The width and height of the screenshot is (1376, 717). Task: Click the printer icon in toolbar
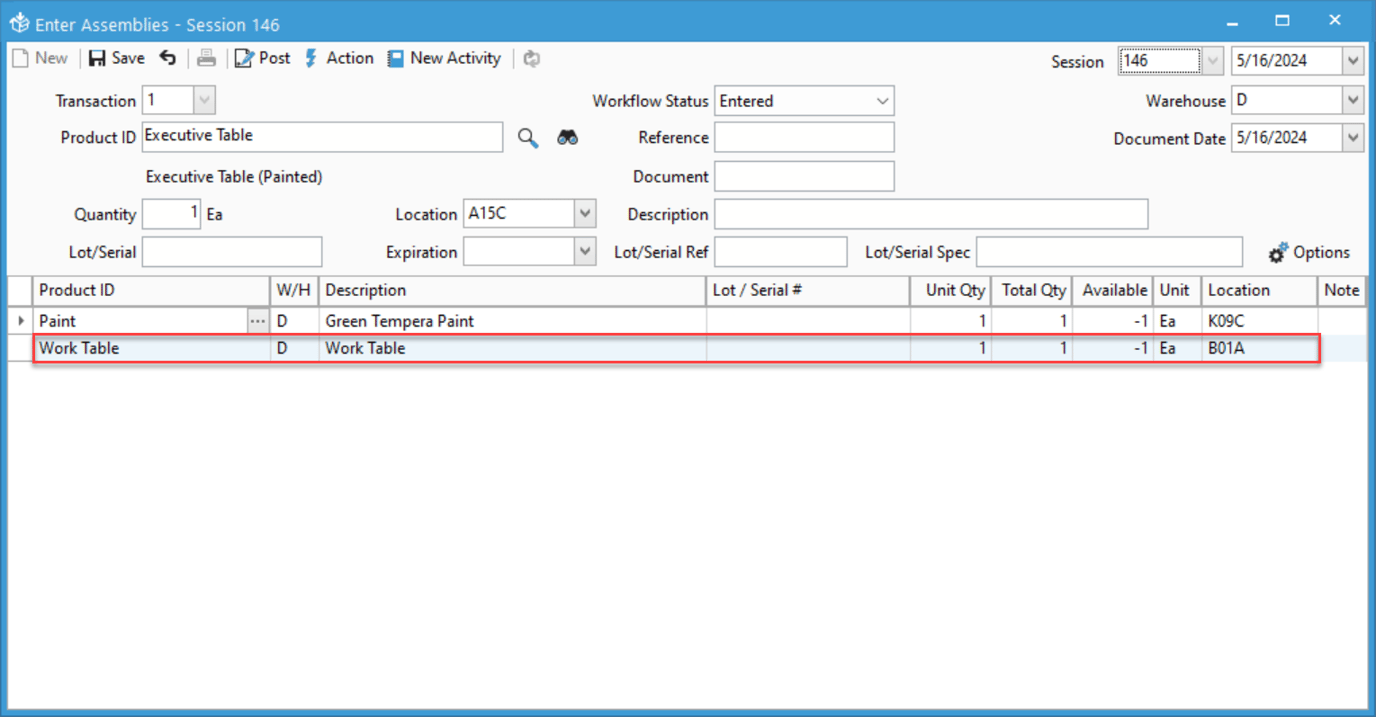coord(206,59)
